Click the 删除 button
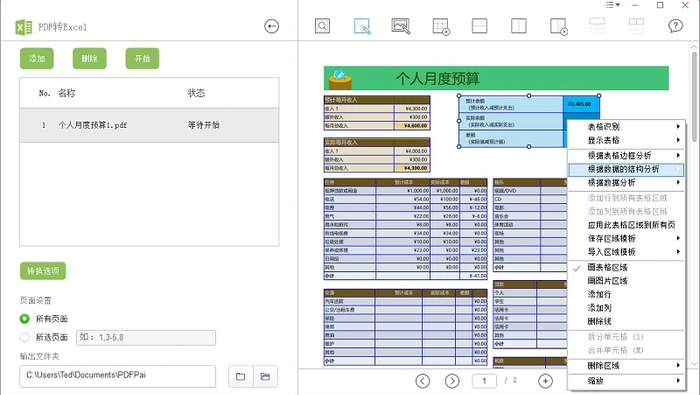Viewport: 700px width, 395px height. coord(89,58)
